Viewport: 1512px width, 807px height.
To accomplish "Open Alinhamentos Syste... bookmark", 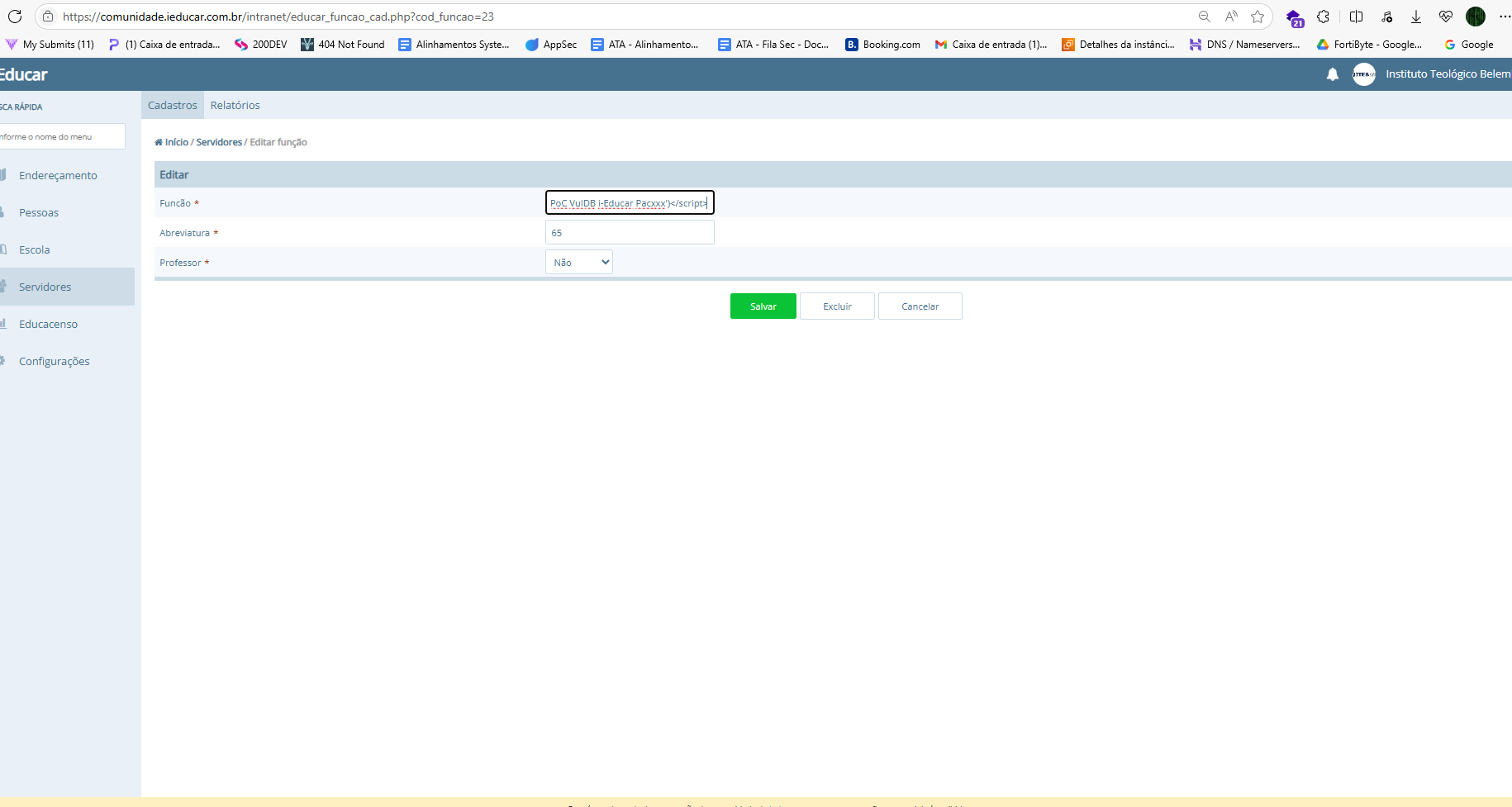I will pyautogui.click(x=454, y=45).
